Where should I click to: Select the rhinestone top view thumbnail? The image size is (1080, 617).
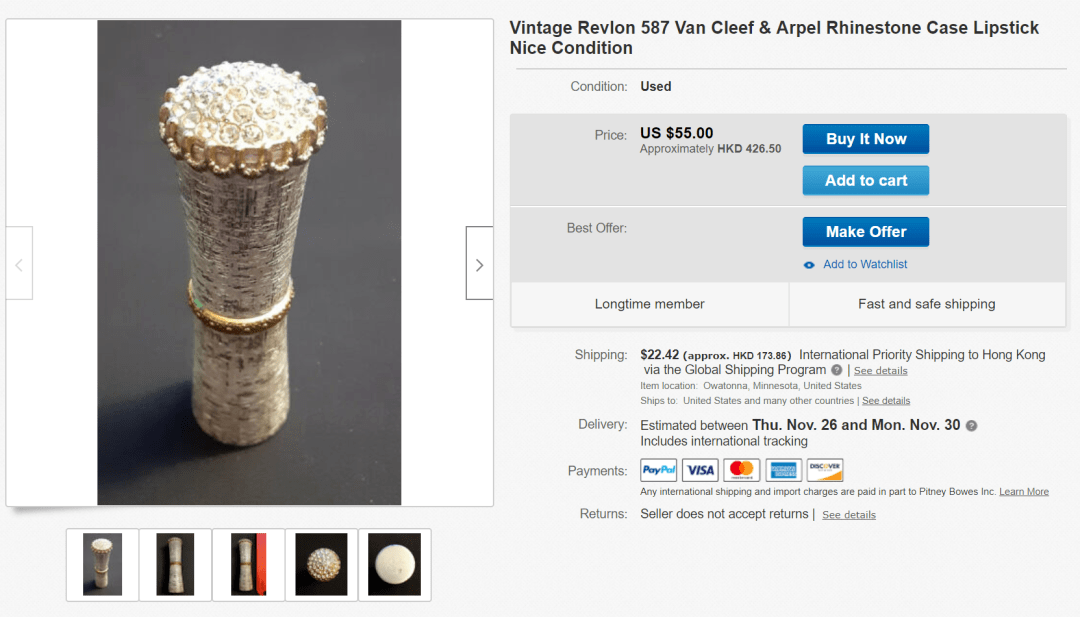pyautogui.click(x=321, y=565)
